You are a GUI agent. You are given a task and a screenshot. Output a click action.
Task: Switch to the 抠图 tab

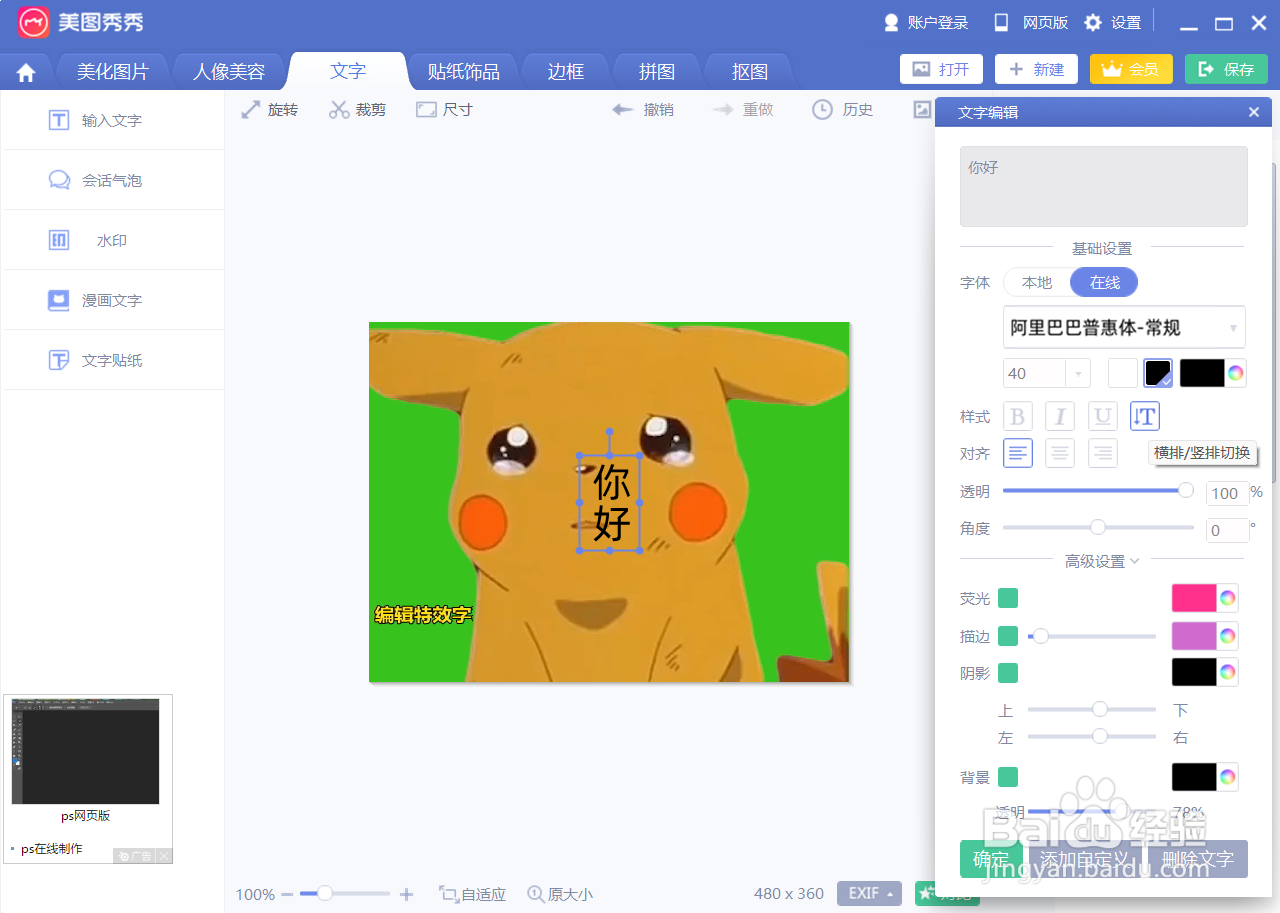coord(750,71)
